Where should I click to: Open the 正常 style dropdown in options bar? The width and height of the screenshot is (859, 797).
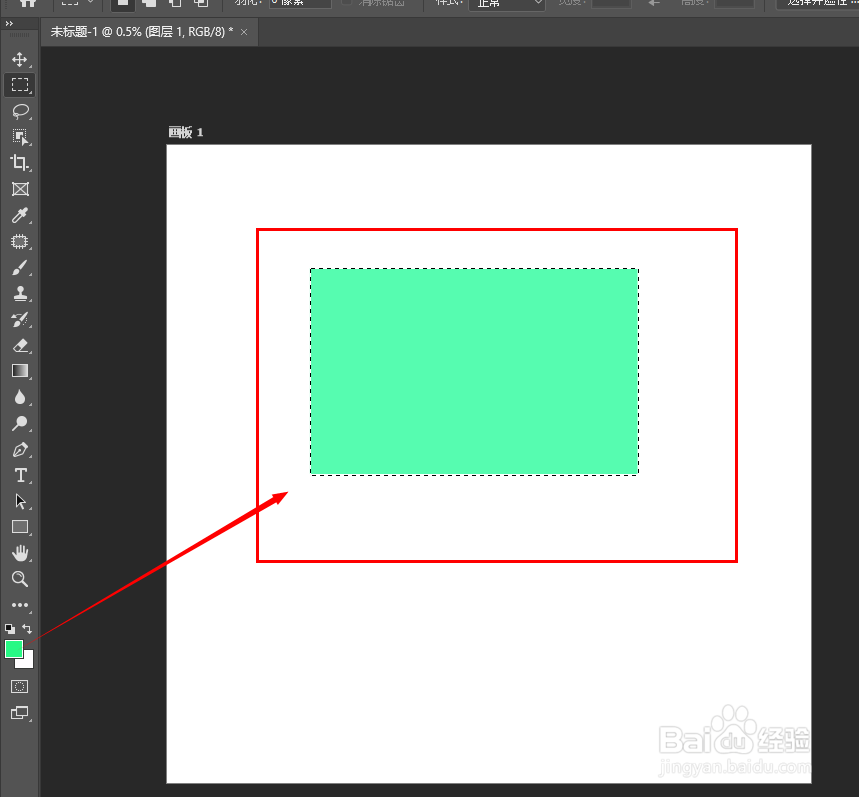pyautogui.click(x=507, y=4)
